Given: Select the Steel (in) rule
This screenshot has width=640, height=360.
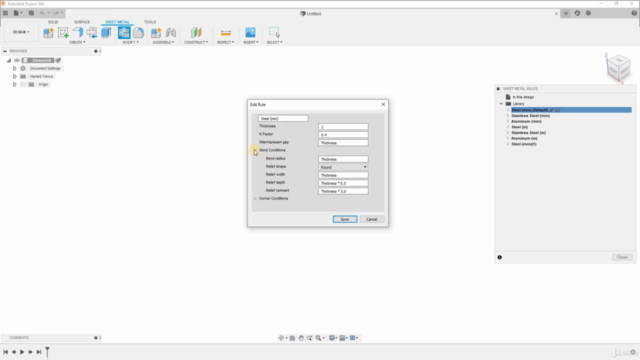Looking at the screenshot, I should click(520, 127).
